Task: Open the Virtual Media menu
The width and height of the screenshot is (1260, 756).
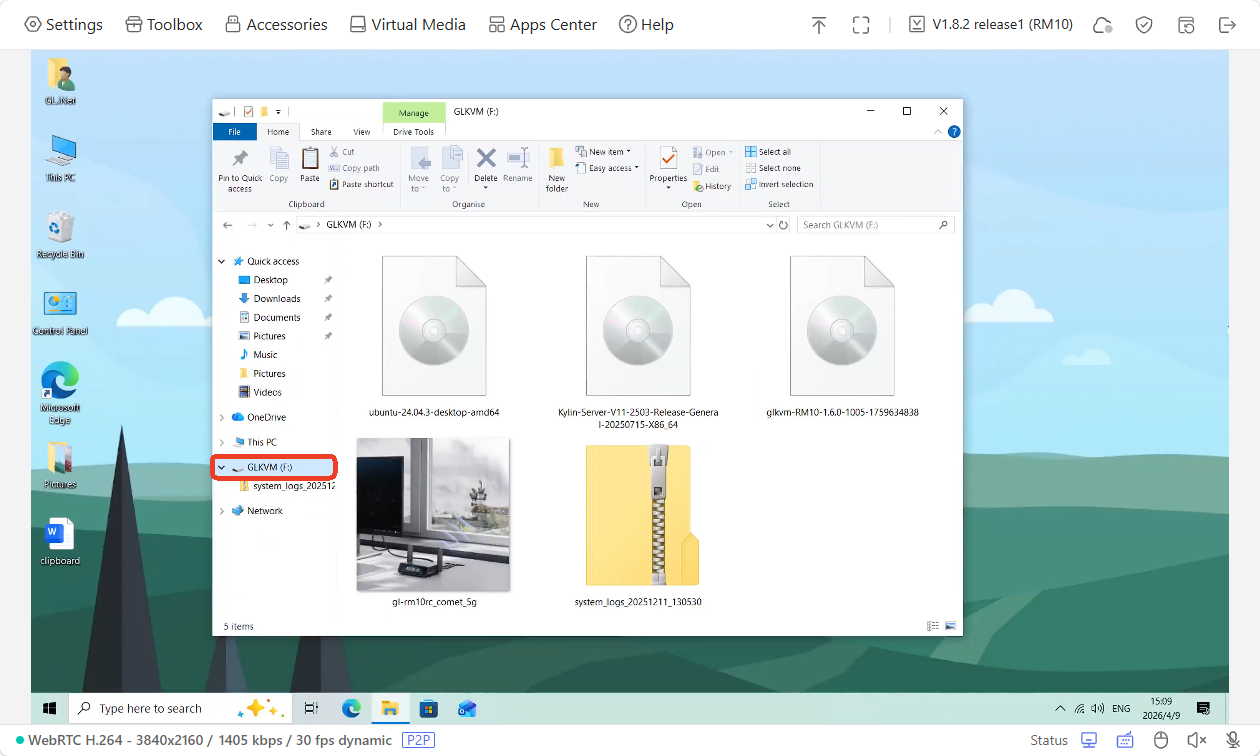Action: [406, 24]
